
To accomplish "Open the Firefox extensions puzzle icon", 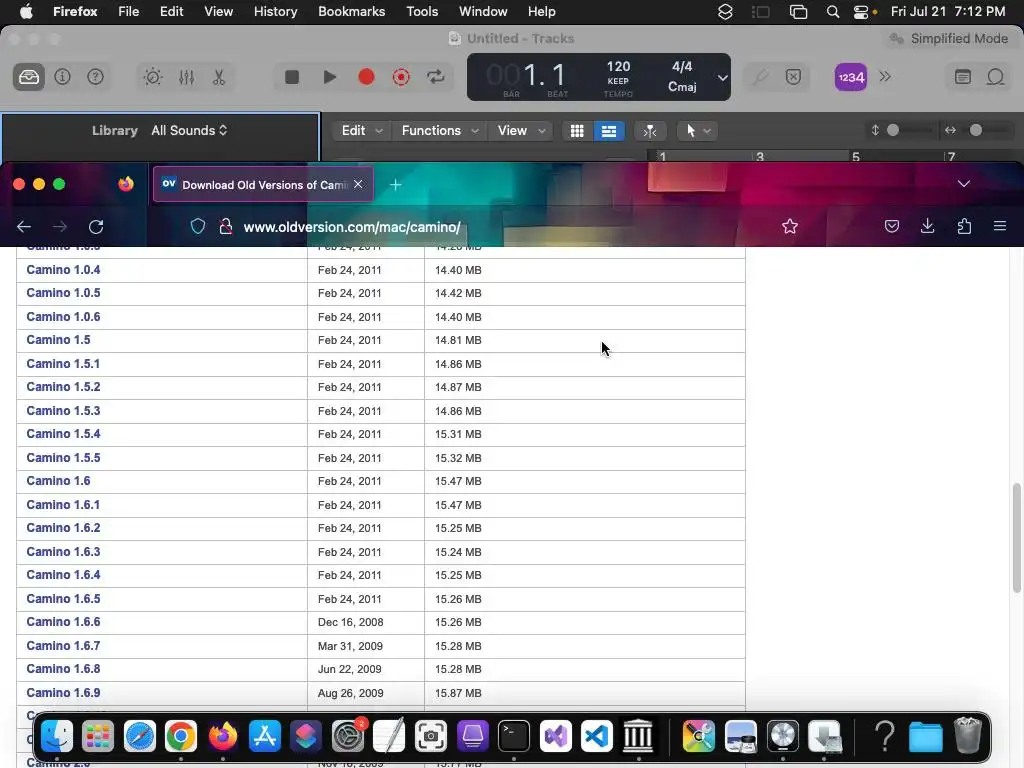I will (x=964, y=226).
